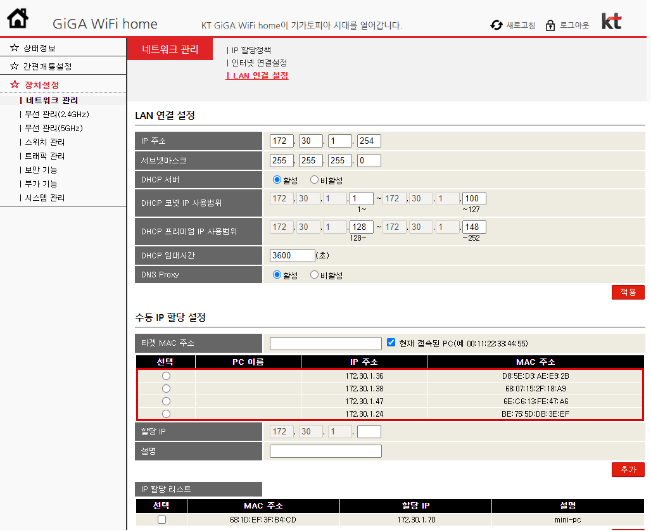Switch to the IP 할당정책 tab

(x=251, y=49)
